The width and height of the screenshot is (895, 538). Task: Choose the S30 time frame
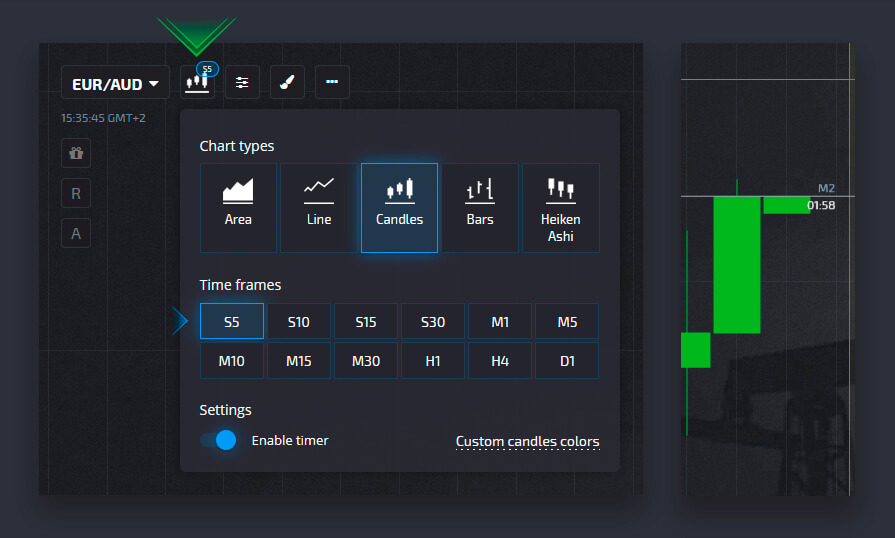coord(433,322)
